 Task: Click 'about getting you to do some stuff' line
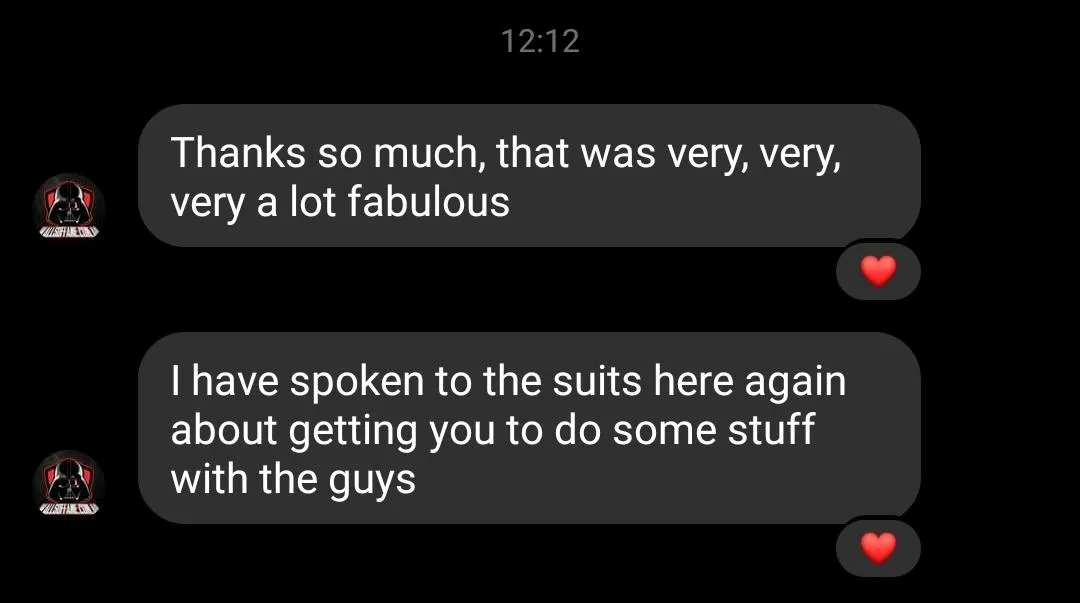pyautogui.click(x=492, y=431)
